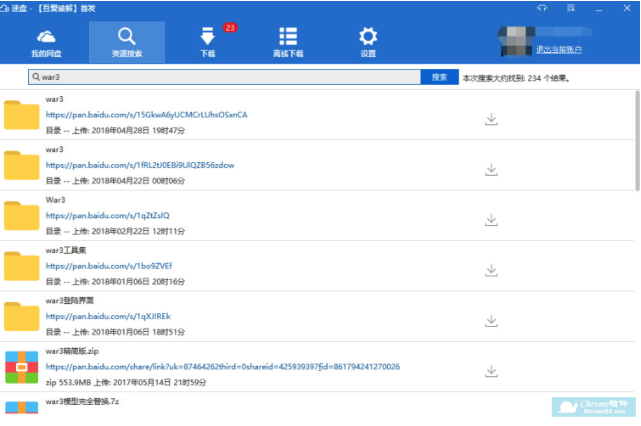Viewport: 641px width, 426px height.
Task: Click the magnifier icon in search box
Action: [36, 77]
